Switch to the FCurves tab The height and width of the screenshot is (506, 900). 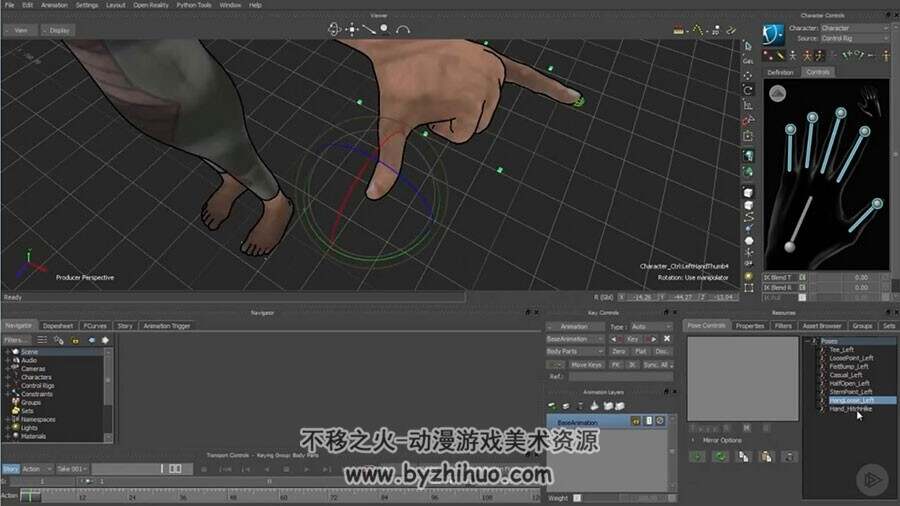tap(95, 326)
